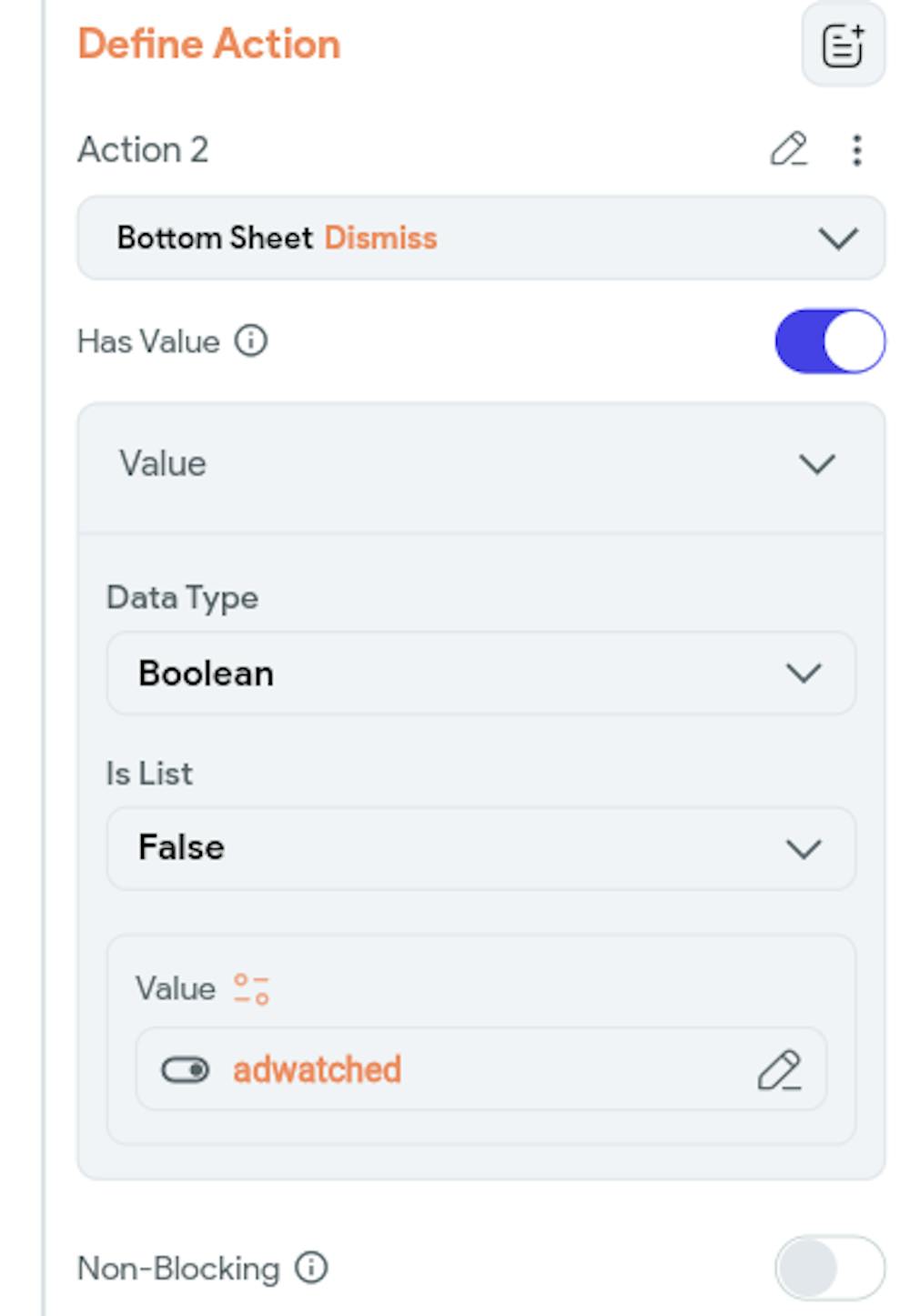The width and height of the screenshot is (910, 1316).
Task: Click the adwatched variable name
Action: tap(317, 1070)
